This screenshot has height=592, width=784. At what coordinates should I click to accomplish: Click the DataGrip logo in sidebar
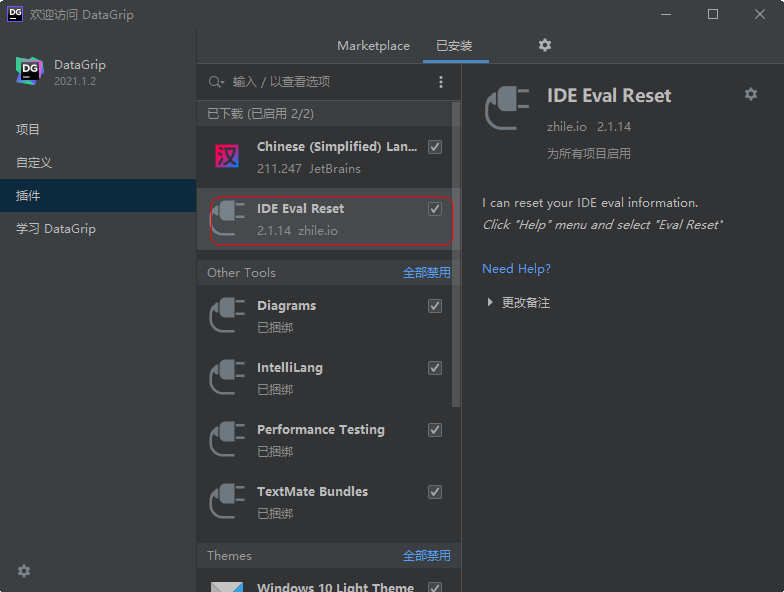pyautogui.click(x=29, y=71)
